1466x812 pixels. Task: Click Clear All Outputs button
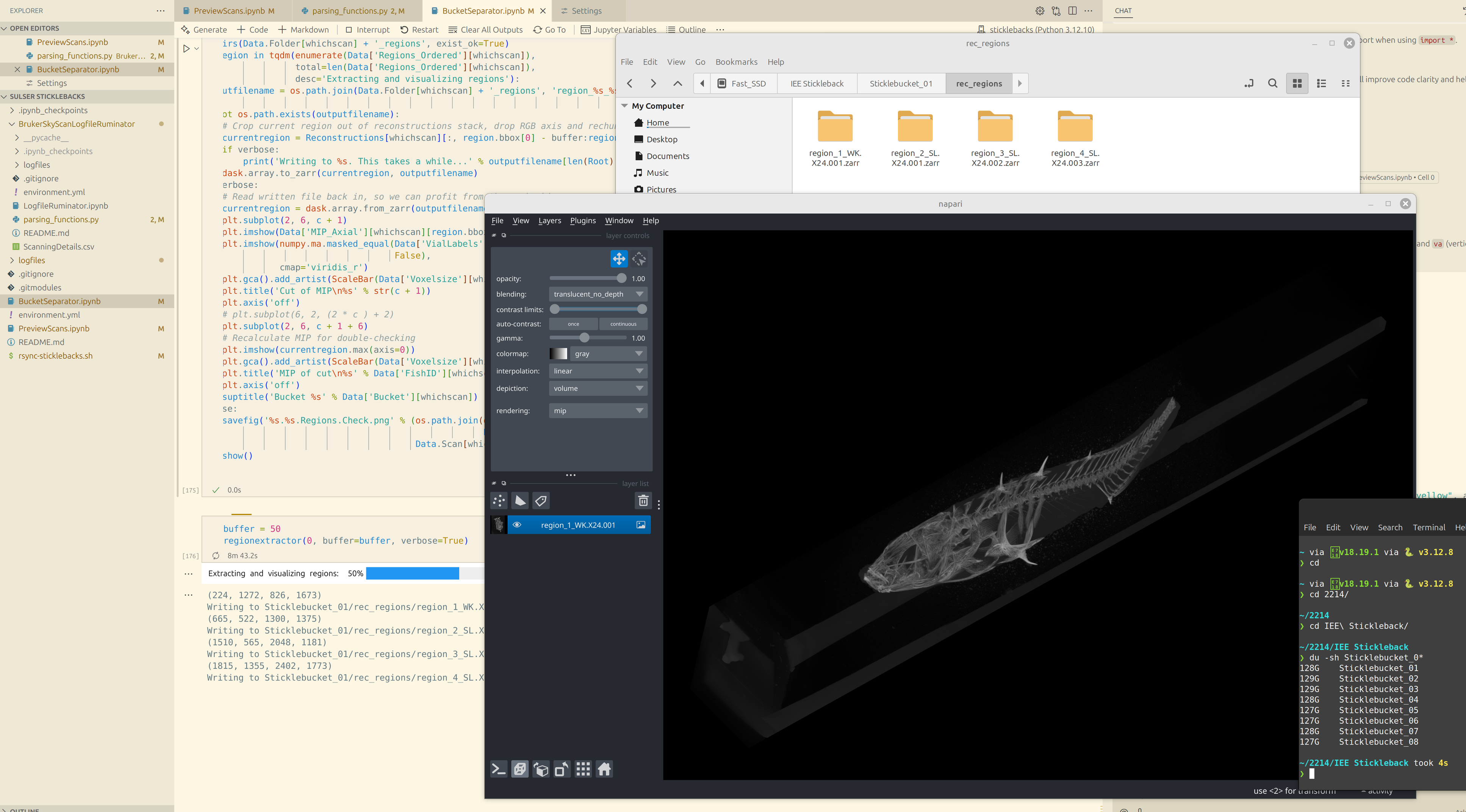click(x=485, y=30)
